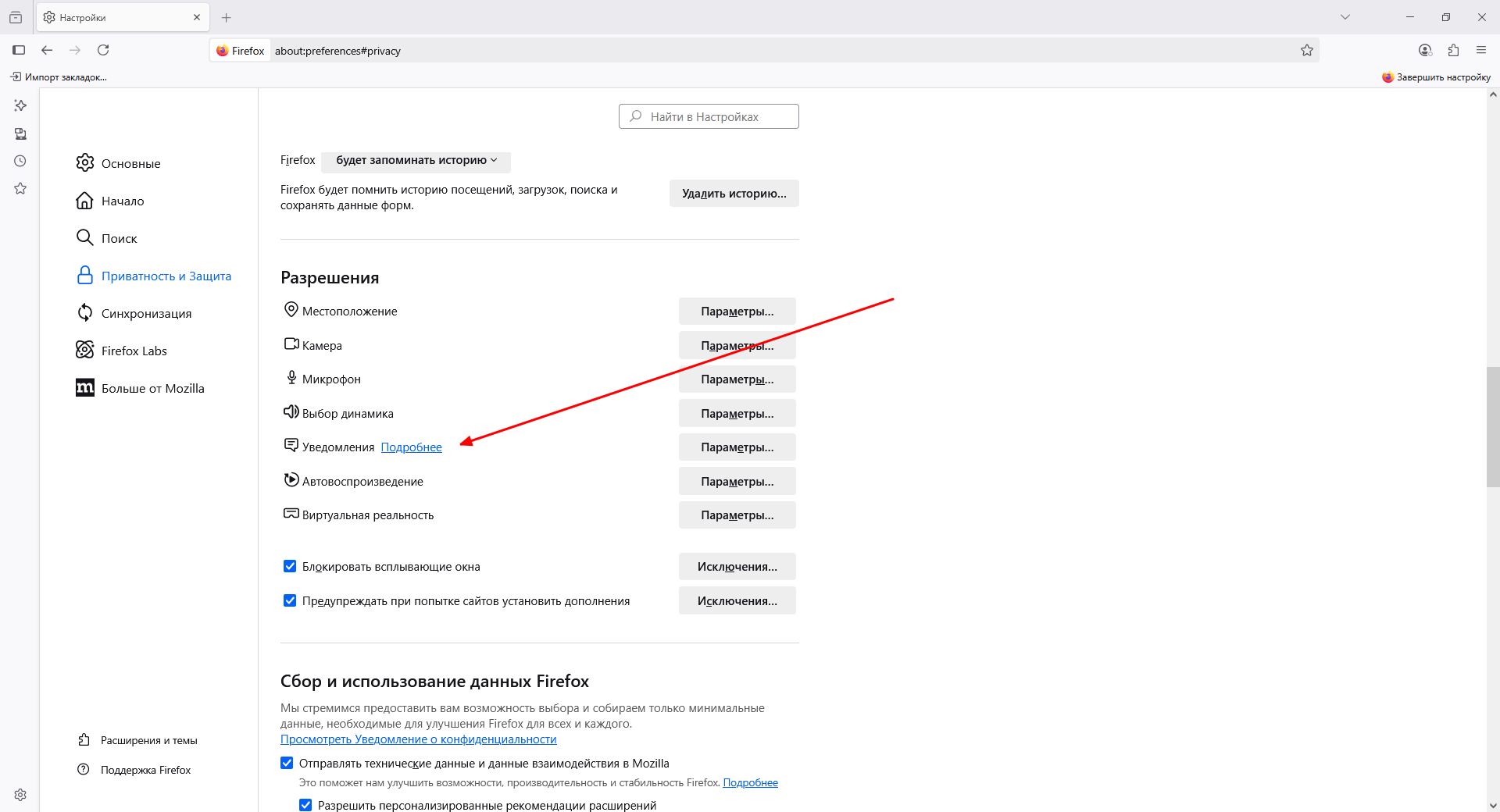The height and width of the screenshot is (812, 1500).
Task: Uncheck the block pop-up windows checkbox
Action: [x=290, y=566]
